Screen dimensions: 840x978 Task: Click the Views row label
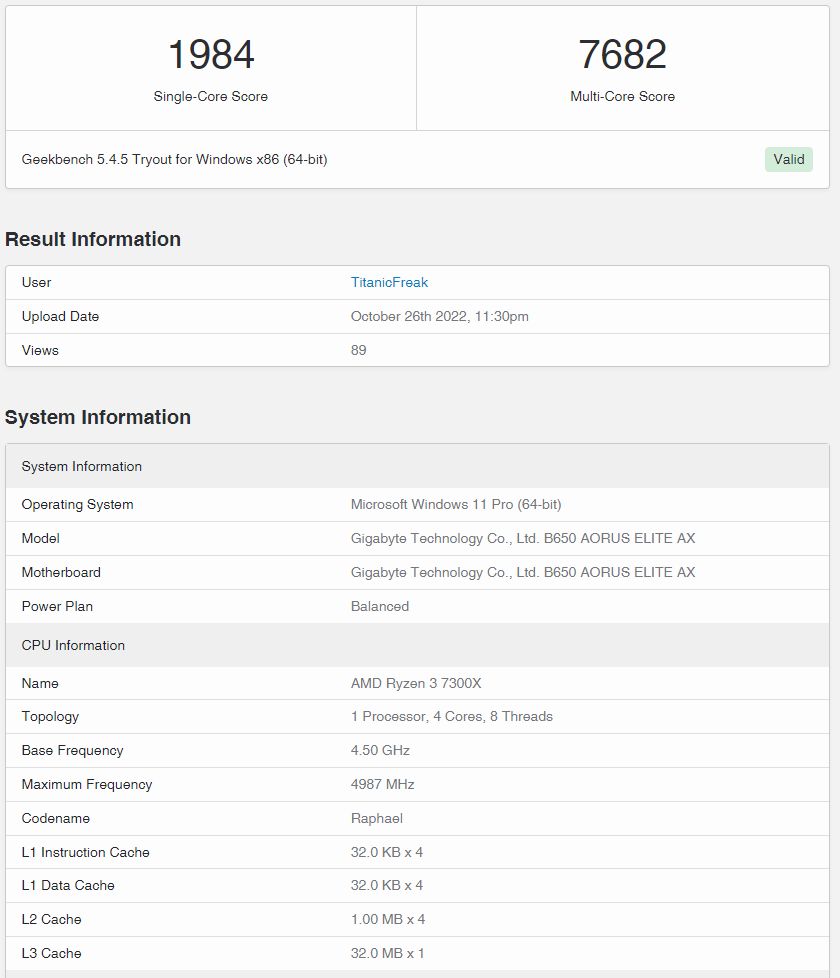[40, 350]
